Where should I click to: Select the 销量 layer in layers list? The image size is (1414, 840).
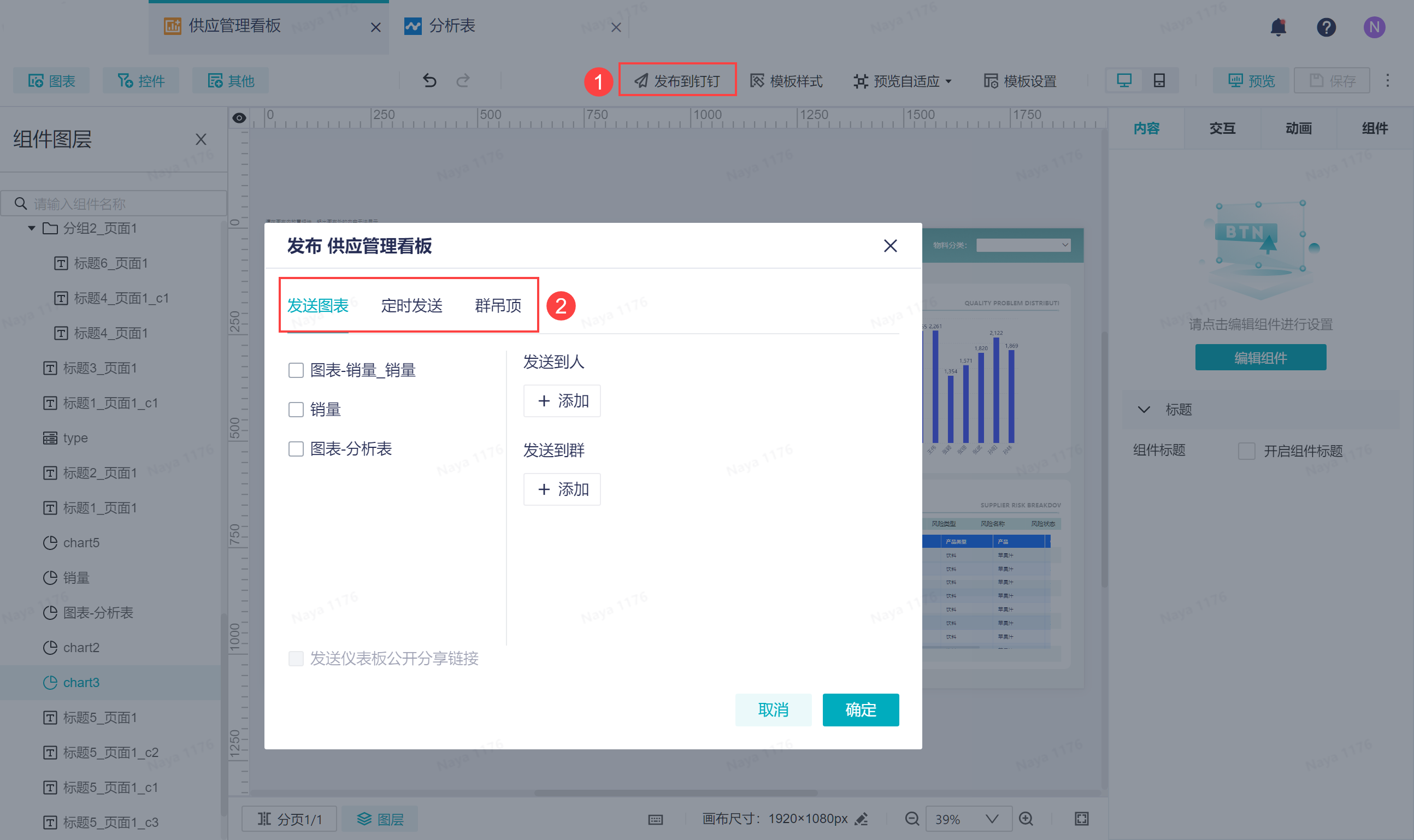[x=110, y=577]
